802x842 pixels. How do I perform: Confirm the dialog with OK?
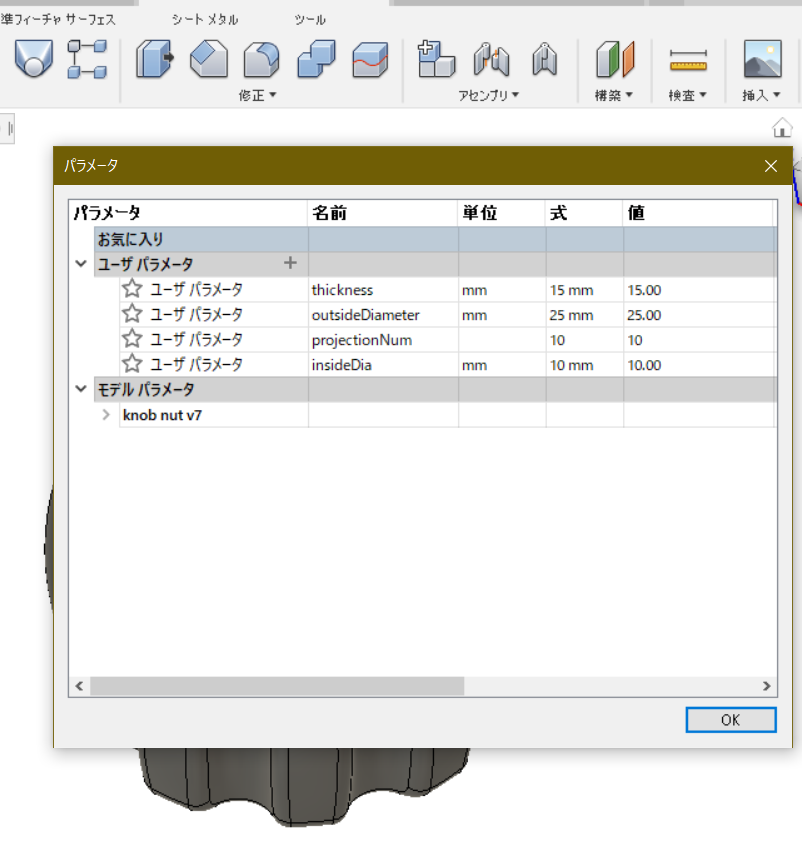click(731, 720)
